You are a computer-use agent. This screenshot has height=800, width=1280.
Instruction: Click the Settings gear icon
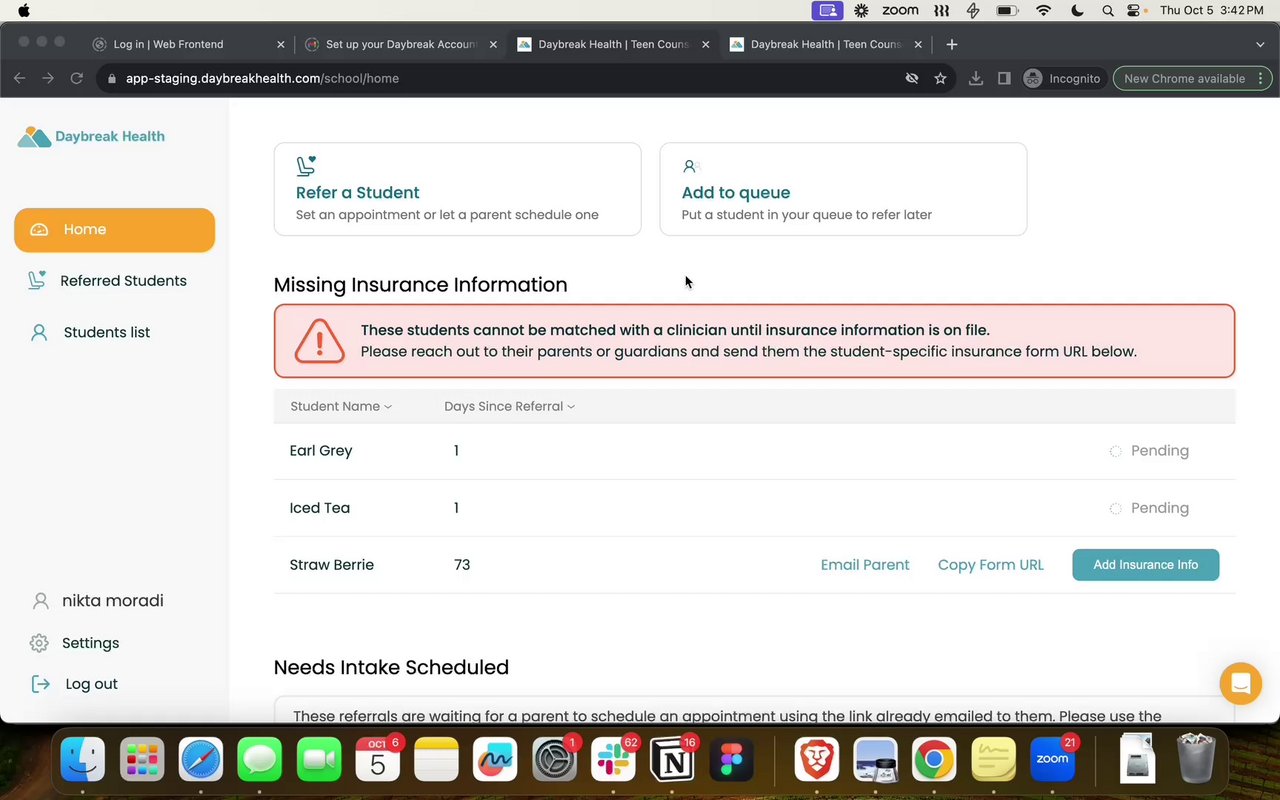coord(39,643)
